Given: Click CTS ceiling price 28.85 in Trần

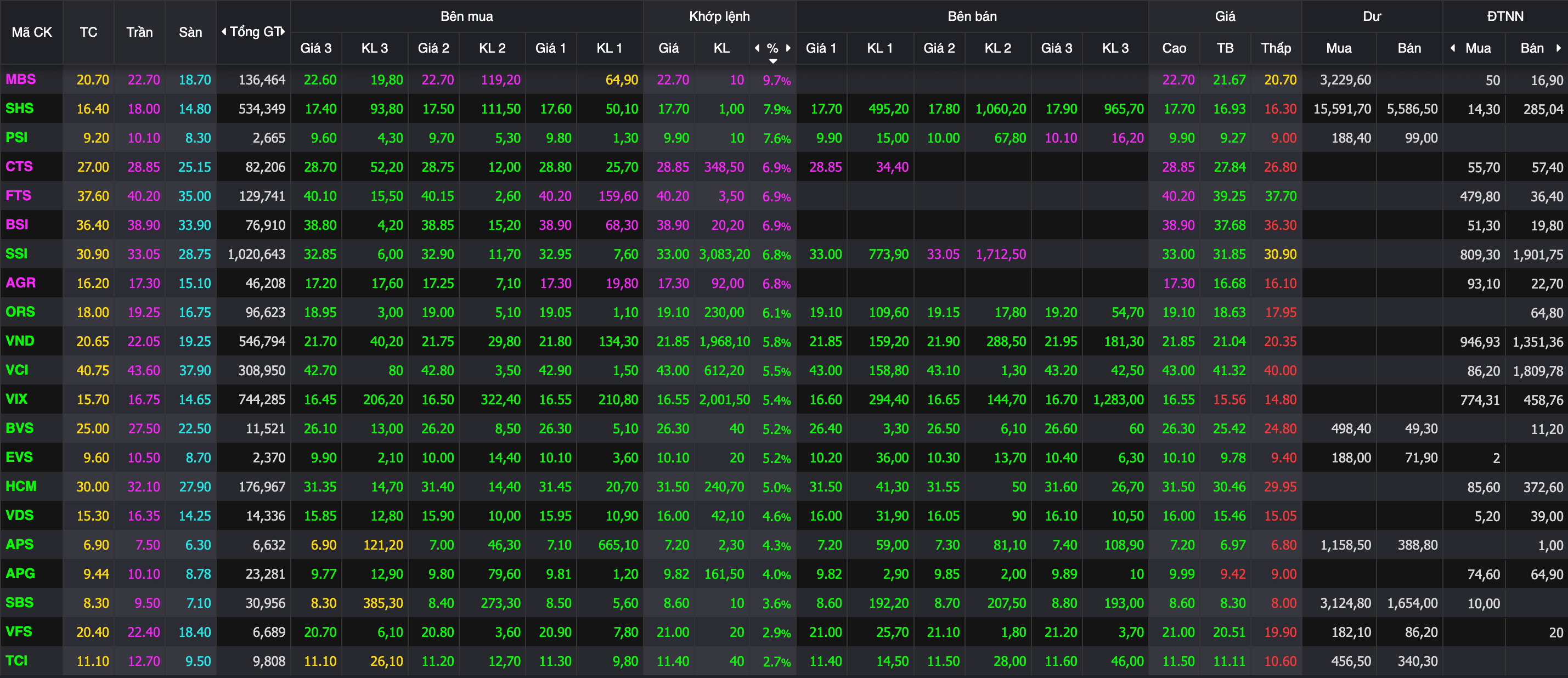Looking at the screenshot, I should [144, 167].
